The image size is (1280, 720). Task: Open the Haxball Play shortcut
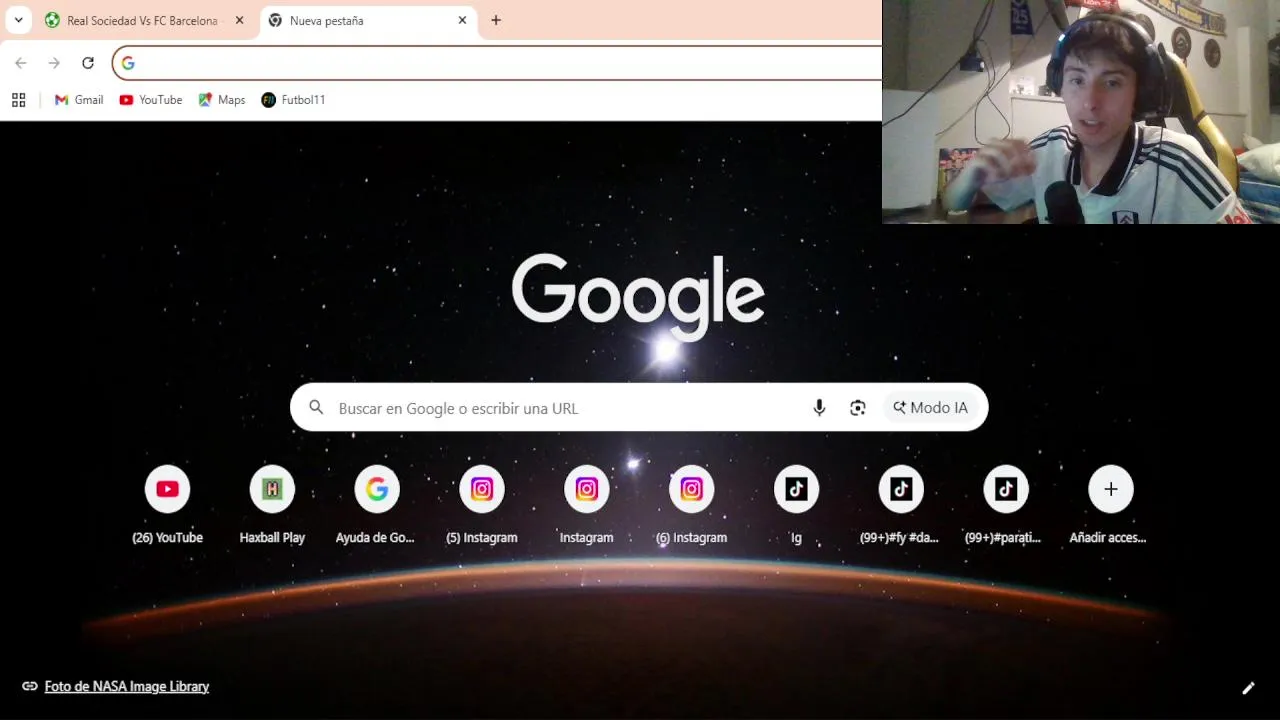[x=272, y=505]
